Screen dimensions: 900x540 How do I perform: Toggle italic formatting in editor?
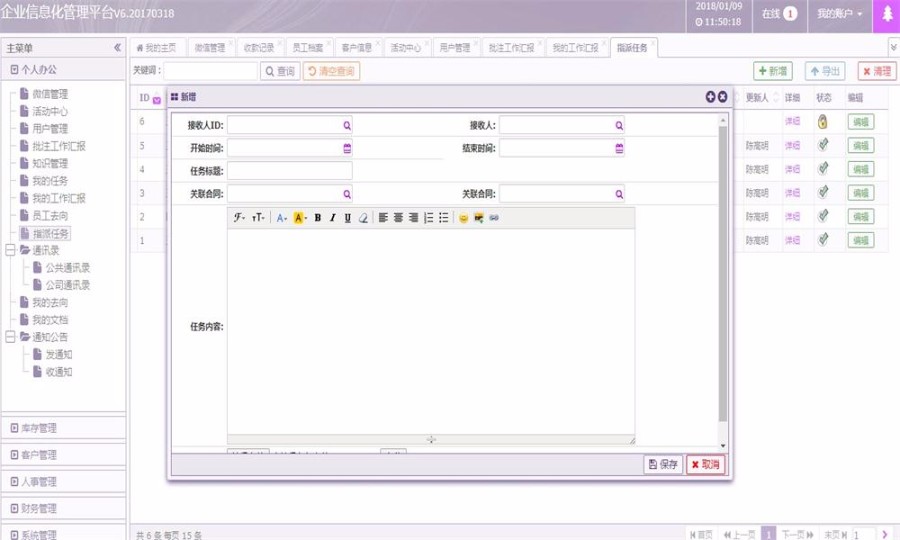pyautogui.click(x=332, y=217)
